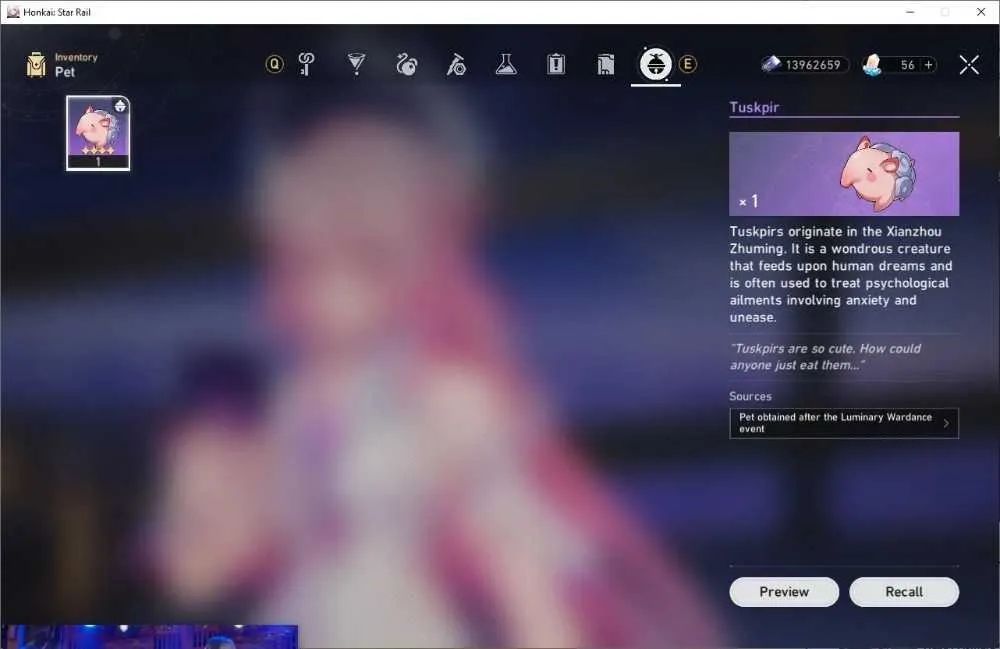
Task: Close the Honkai: Star Rail window
Action: coord(981,12)
